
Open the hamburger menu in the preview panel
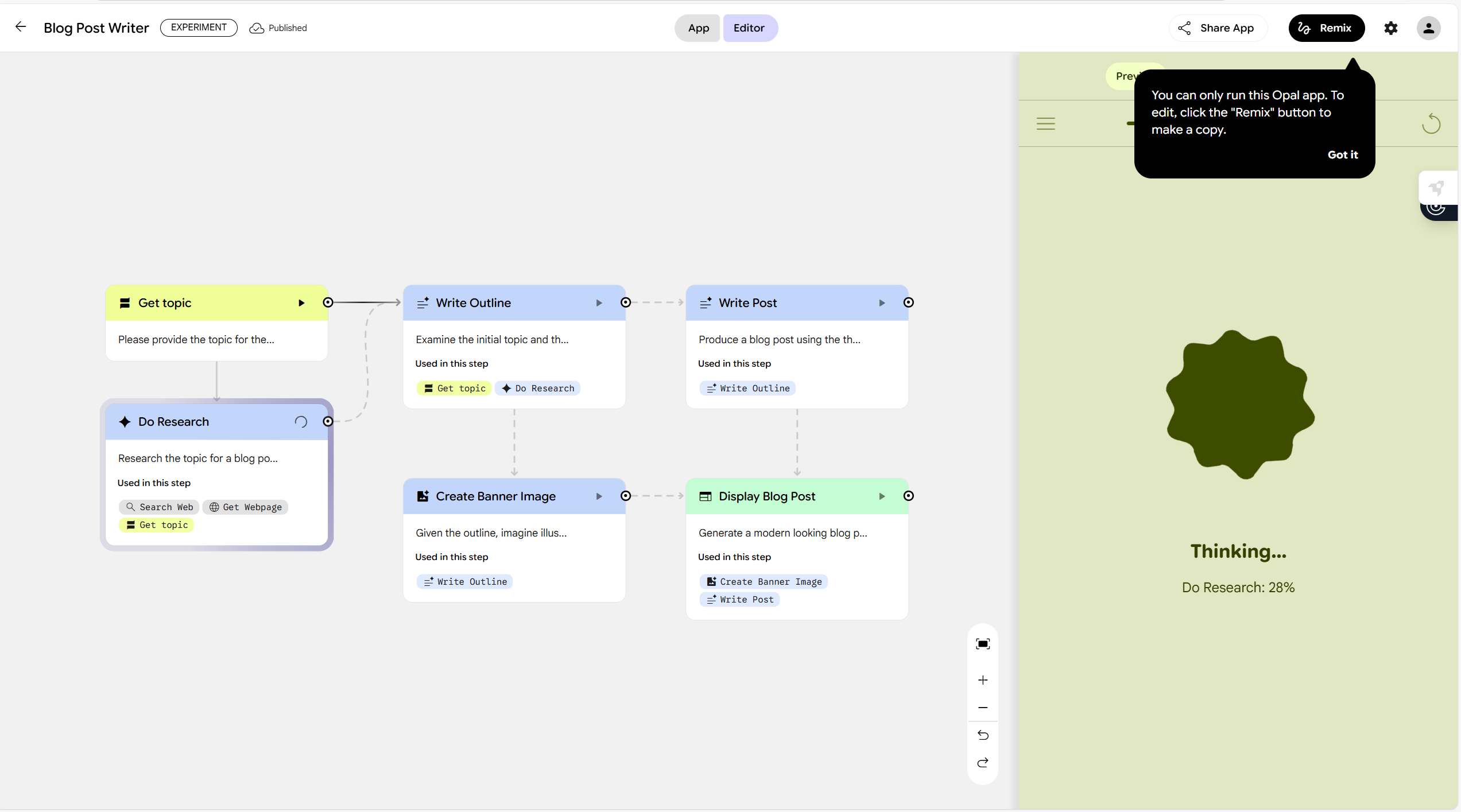click(x=1045, y=123)
